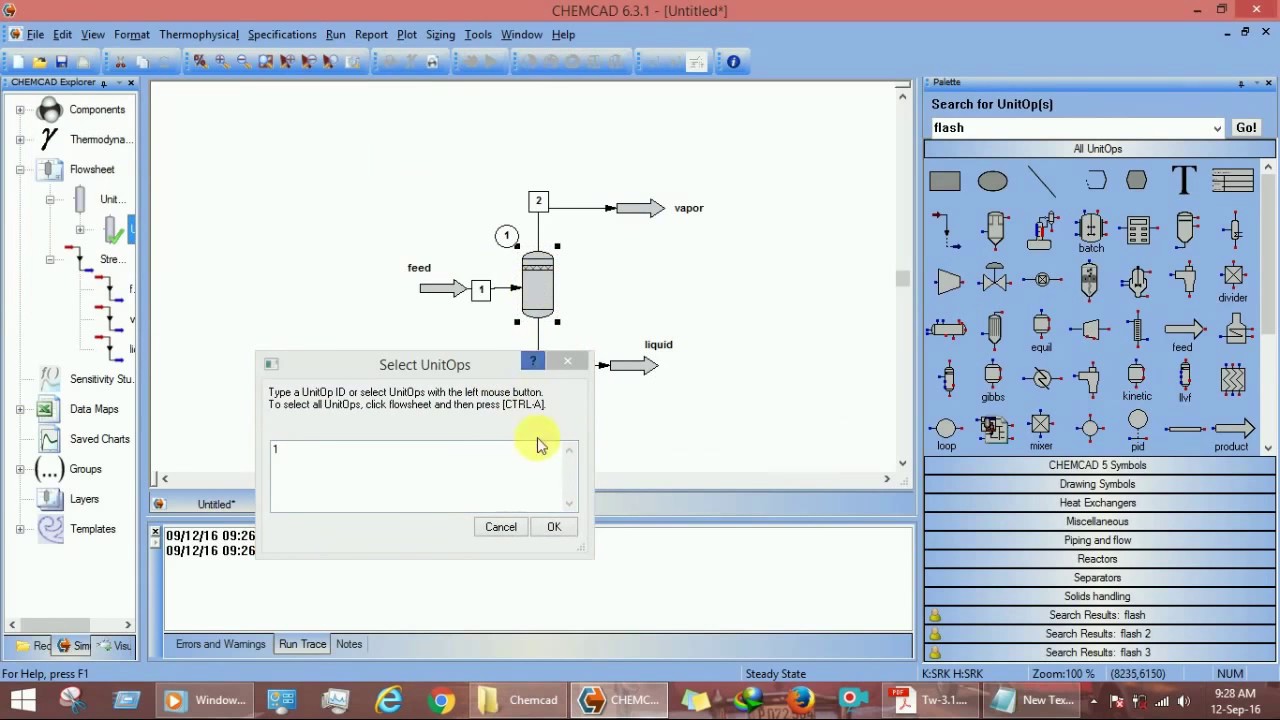Pick the compressor UnitOp icon in the palette
Image resolution: width=1280 pixels, height=720 pixels.
pyautogui.click(x=948, y=281)
